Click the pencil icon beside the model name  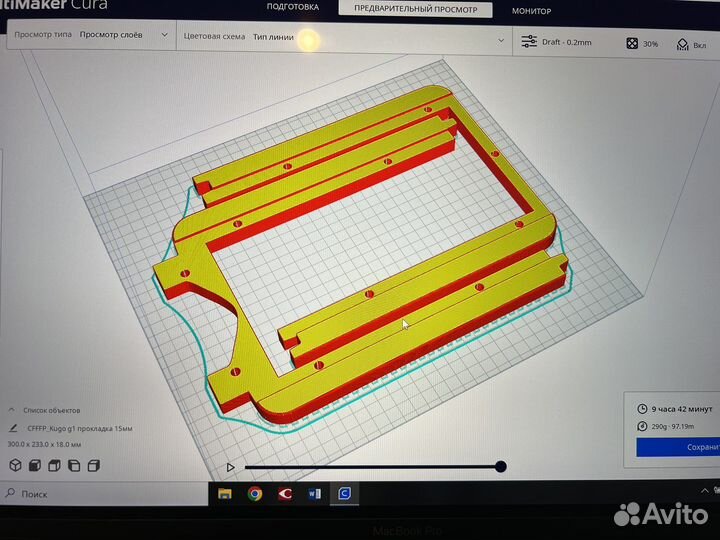(14, 428)
